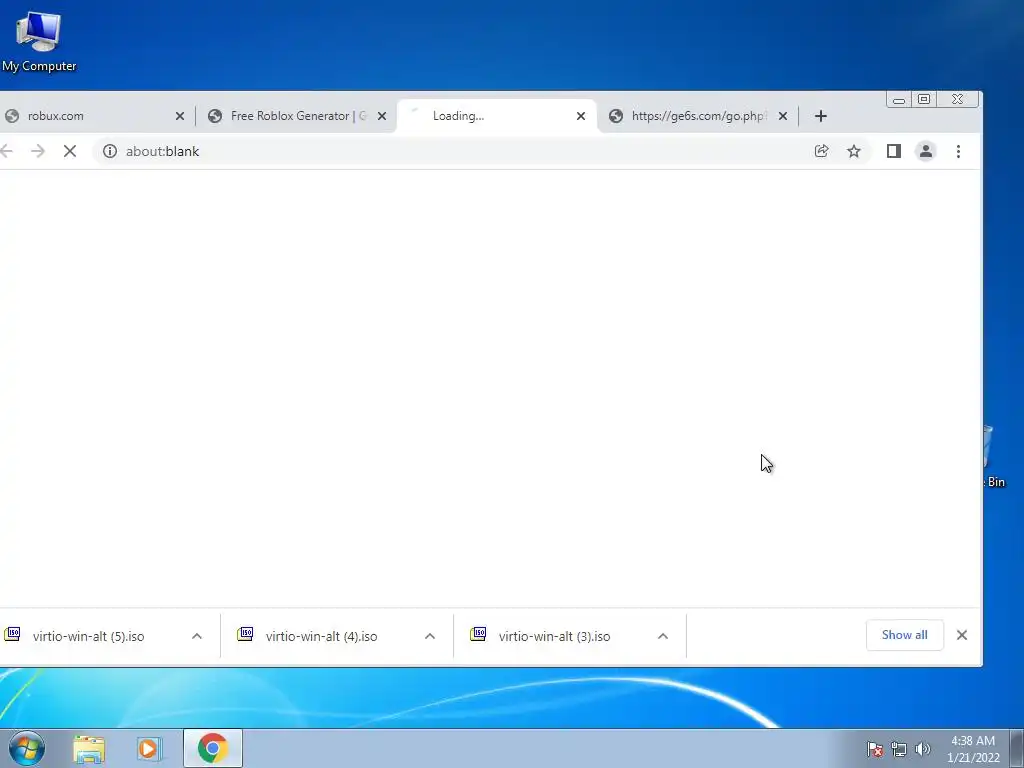This screenshot has height=768, width=1024.
Task: Click the clock showing 4:38 AM
Action: click(x=973, y=749)
